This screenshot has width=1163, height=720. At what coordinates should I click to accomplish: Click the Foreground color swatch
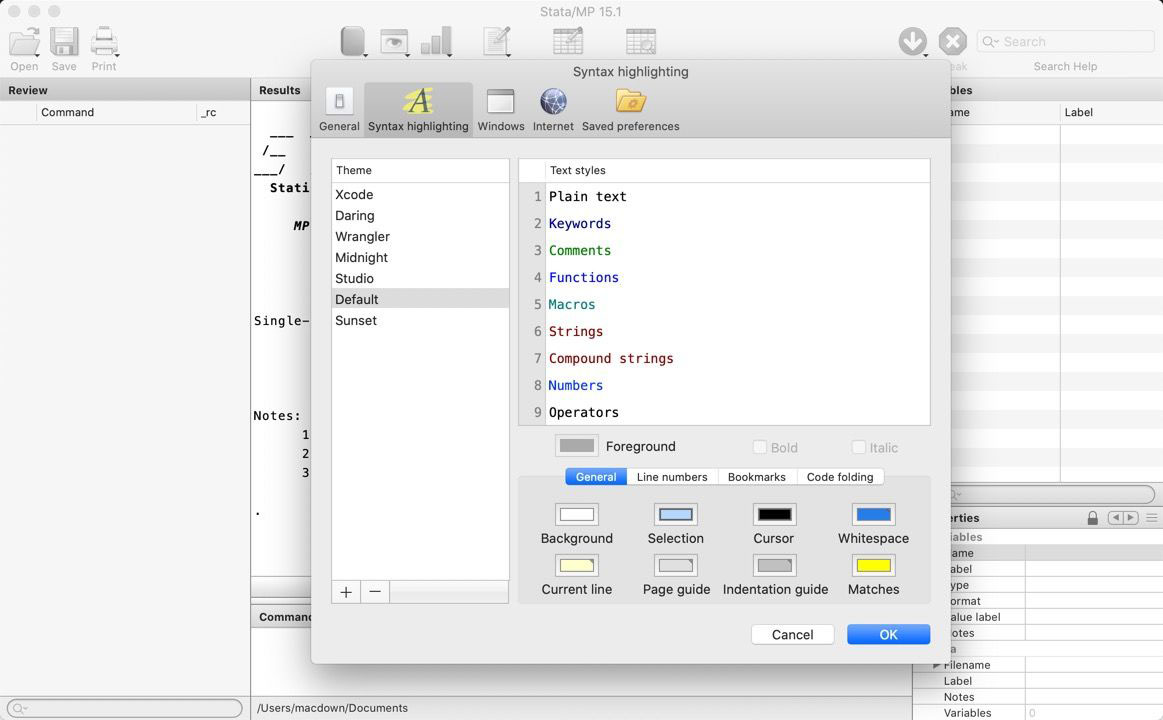(x=576, y=446)
